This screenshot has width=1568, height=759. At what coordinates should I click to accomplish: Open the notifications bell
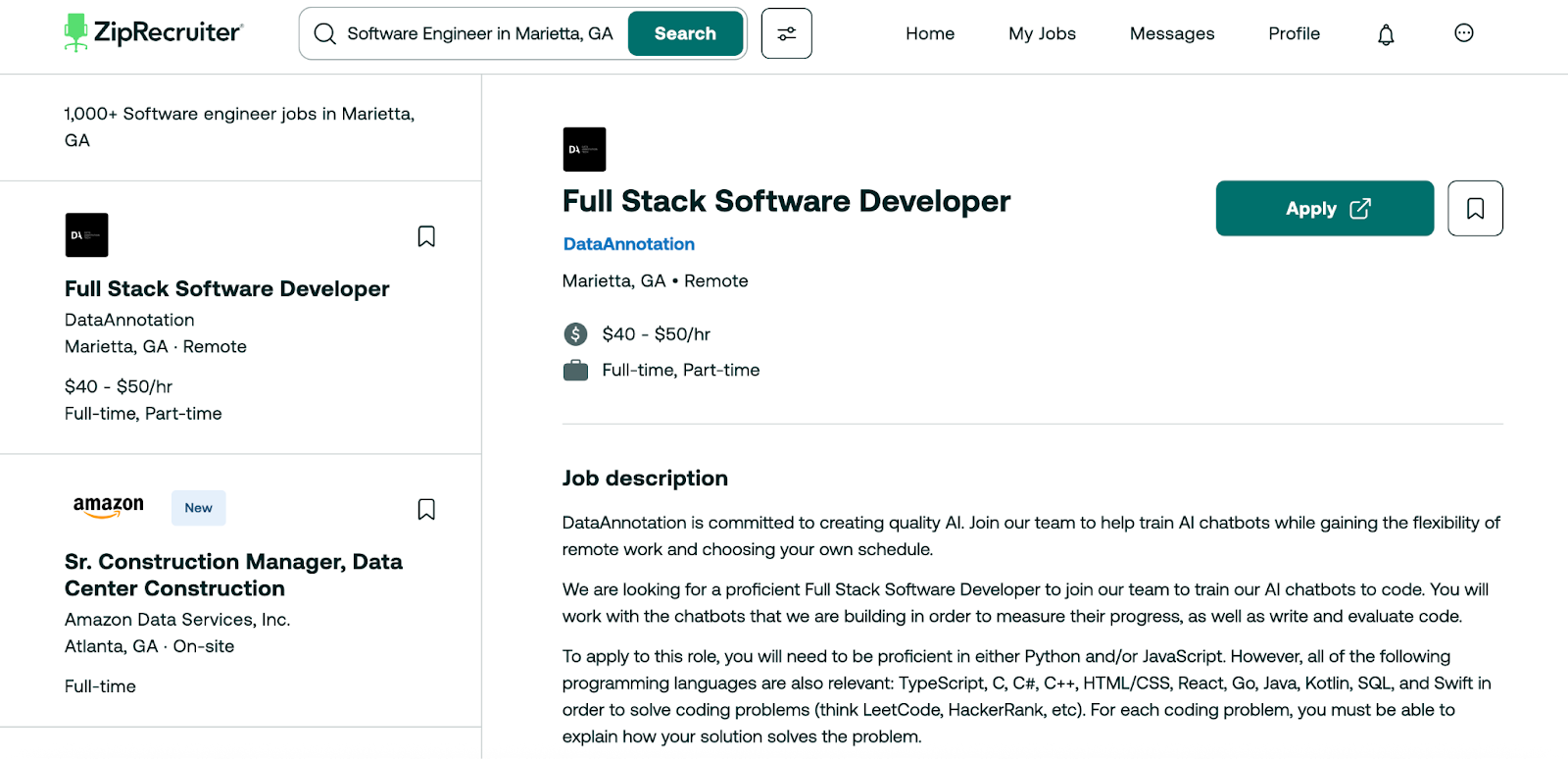1386,34
